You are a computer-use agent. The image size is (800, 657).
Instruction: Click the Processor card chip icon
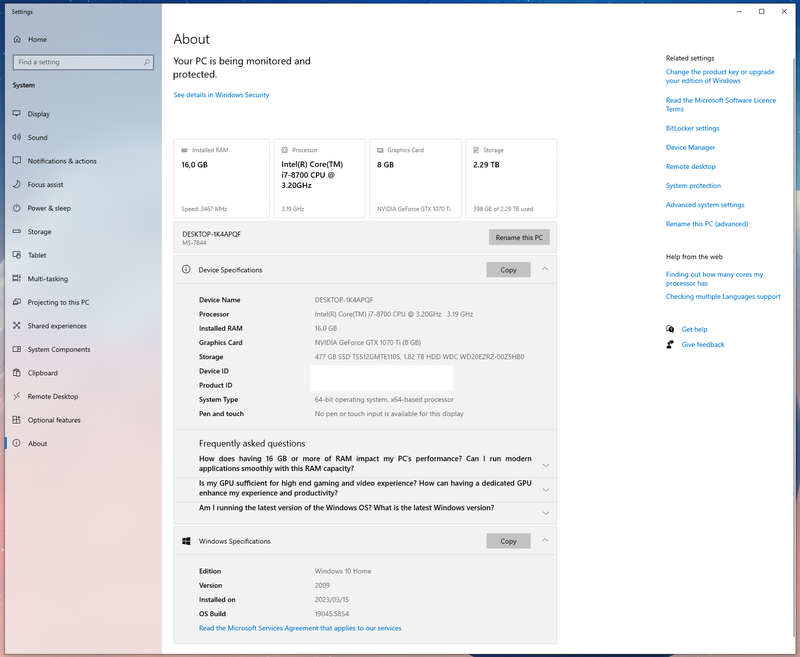point(285,150)
